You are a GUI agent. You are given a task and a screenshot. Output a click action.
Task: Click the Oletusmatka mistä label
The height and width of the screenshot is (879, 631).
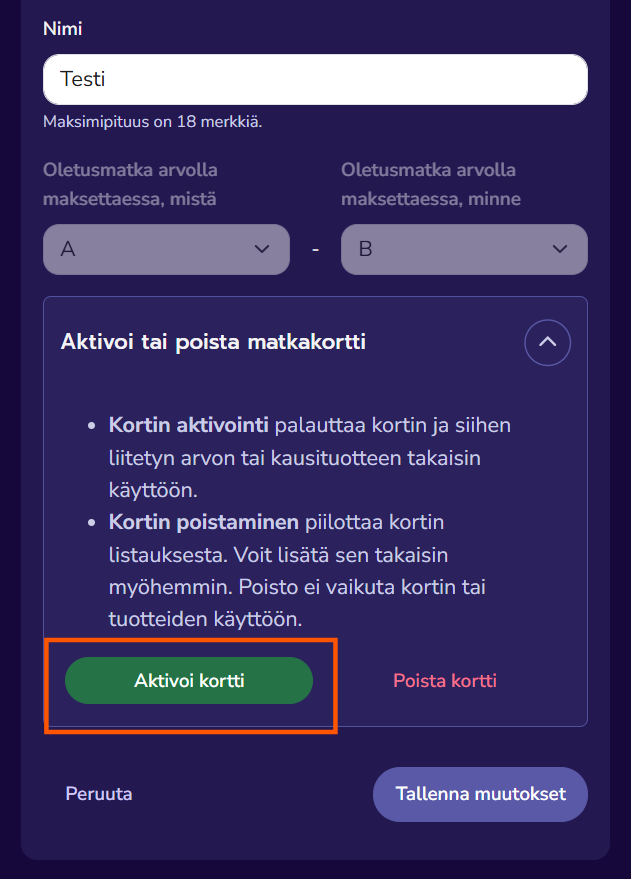130,184
